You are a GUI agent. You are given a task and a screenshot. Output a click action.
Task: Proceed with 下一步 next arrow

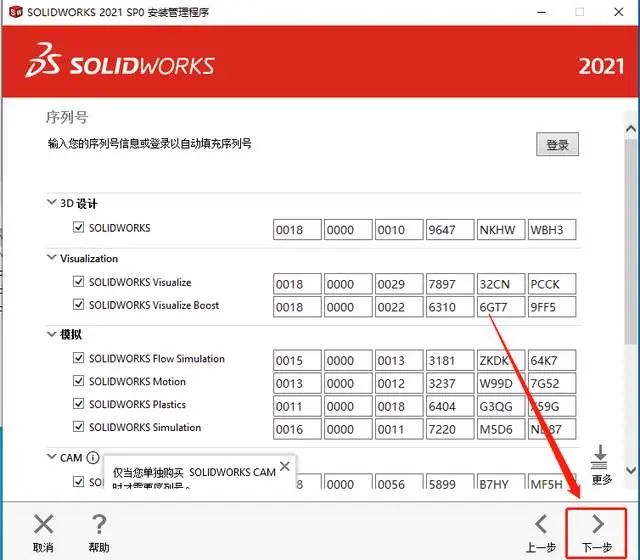click(598, 524)
